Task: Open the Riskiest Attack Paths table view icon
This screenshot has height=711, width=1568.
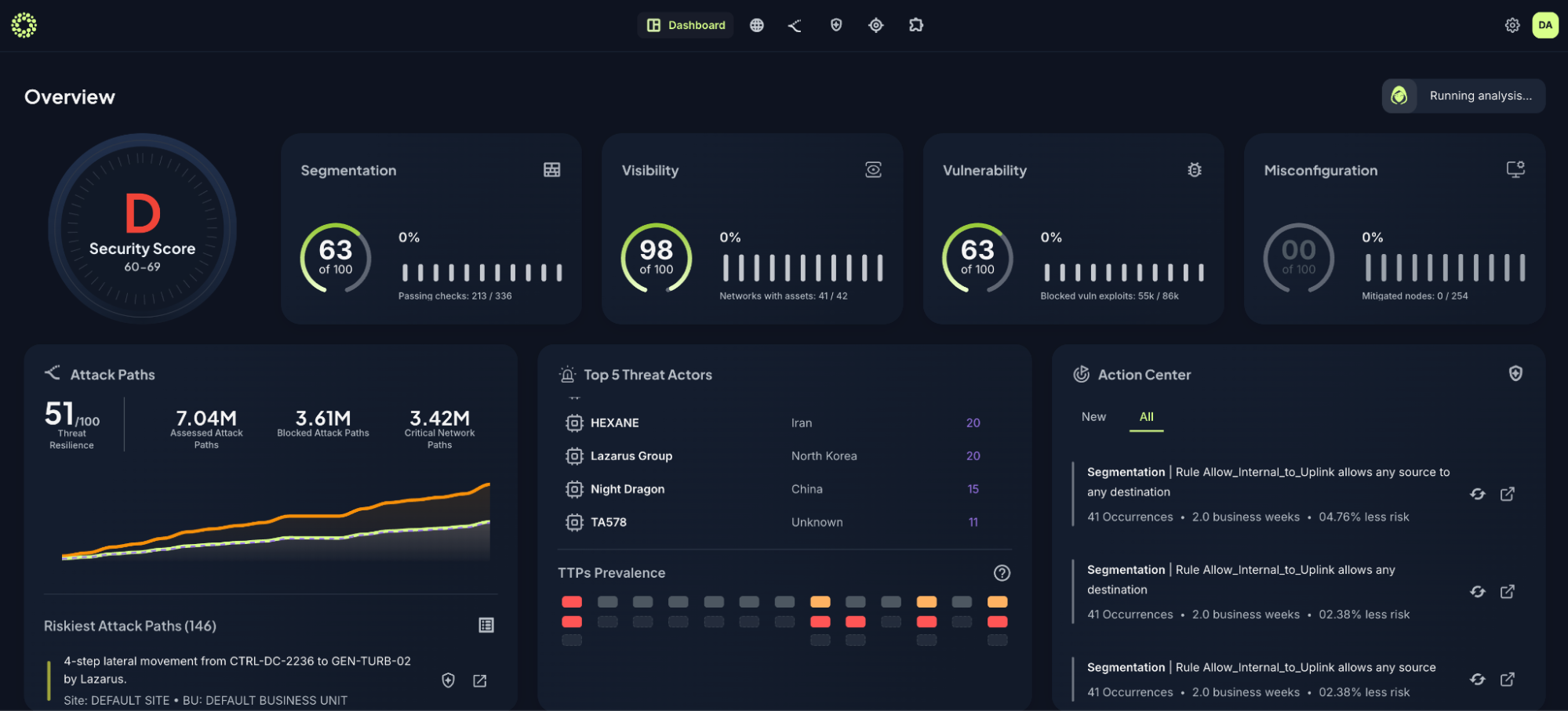Action: (x=486, y=625)
